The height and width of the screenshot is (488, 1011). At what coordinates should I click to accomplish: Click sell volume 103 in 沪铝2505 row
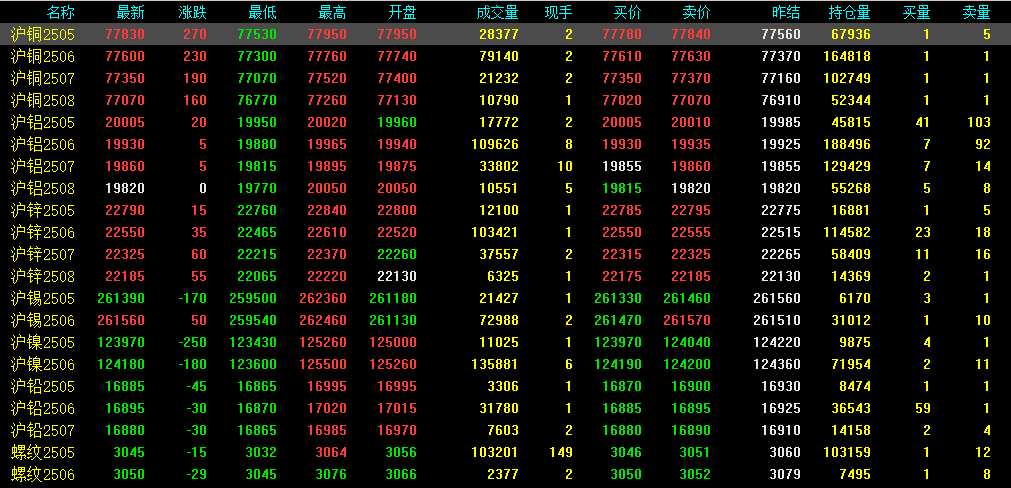(979, 122)
